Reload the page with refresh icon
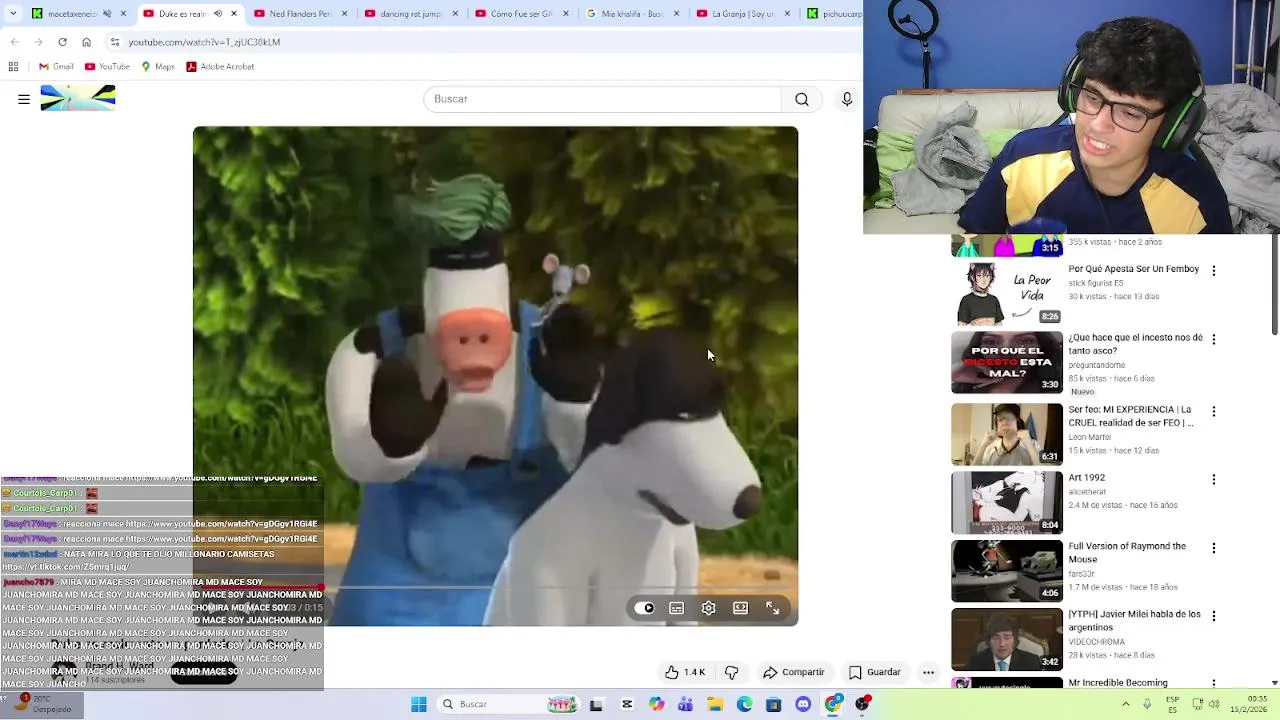 click(62, 42)
